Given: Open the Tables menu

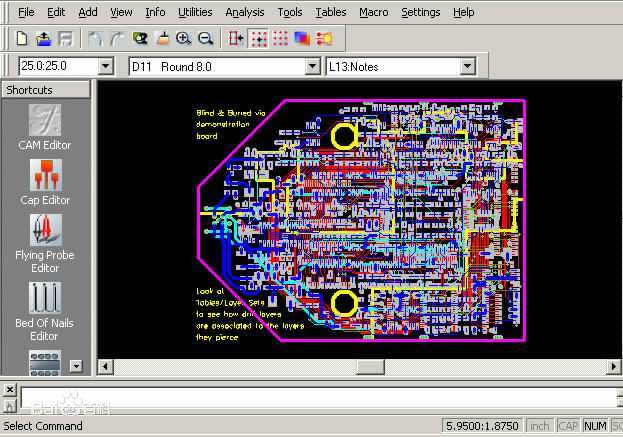Looking at the screenshot, I should (331, 12).
